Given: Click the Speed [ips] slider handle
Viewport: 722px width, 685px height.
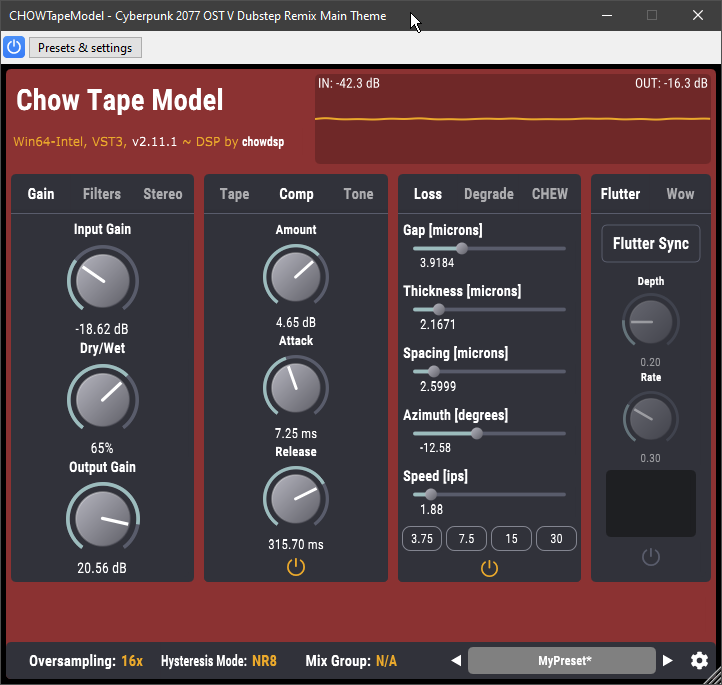Looking at the screenshot, I should tap(431, 494).
